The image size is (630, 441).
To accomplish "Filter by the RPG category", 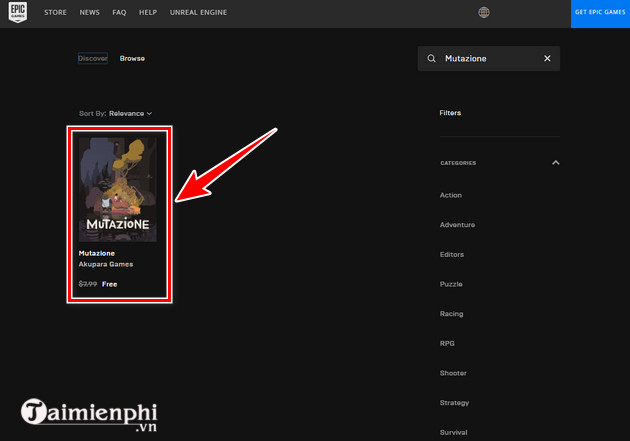I will tap(447, 344).
